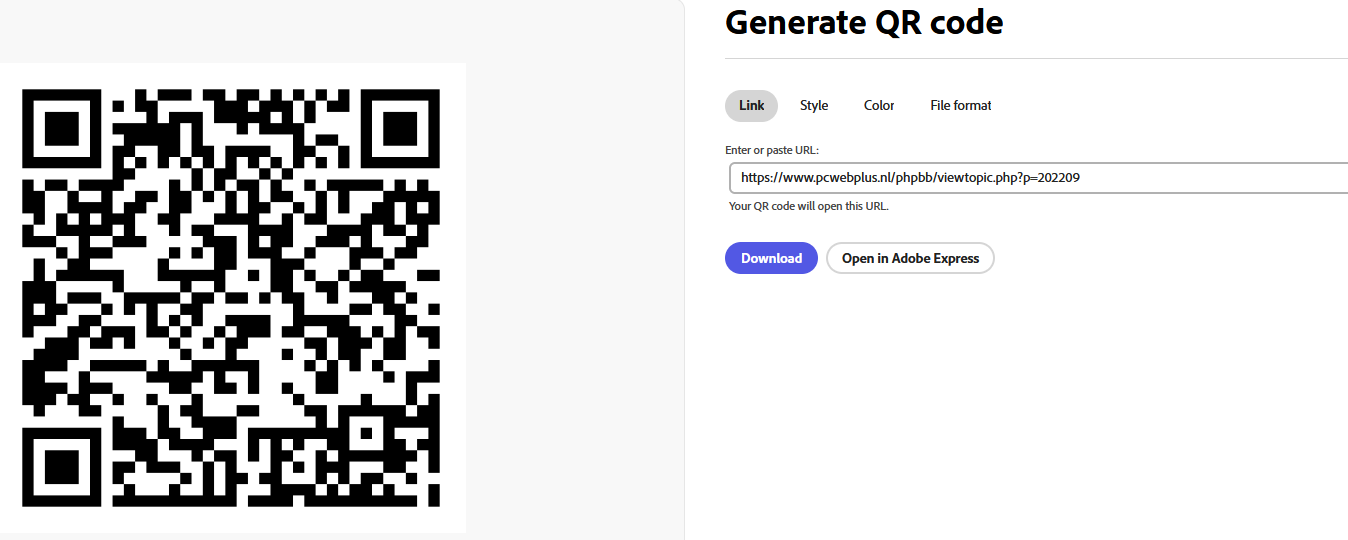Image resolution: width=1348 pixels, height=540 pixels.
Task: Click the QR code preview image
Action: (x=231, y=298)
